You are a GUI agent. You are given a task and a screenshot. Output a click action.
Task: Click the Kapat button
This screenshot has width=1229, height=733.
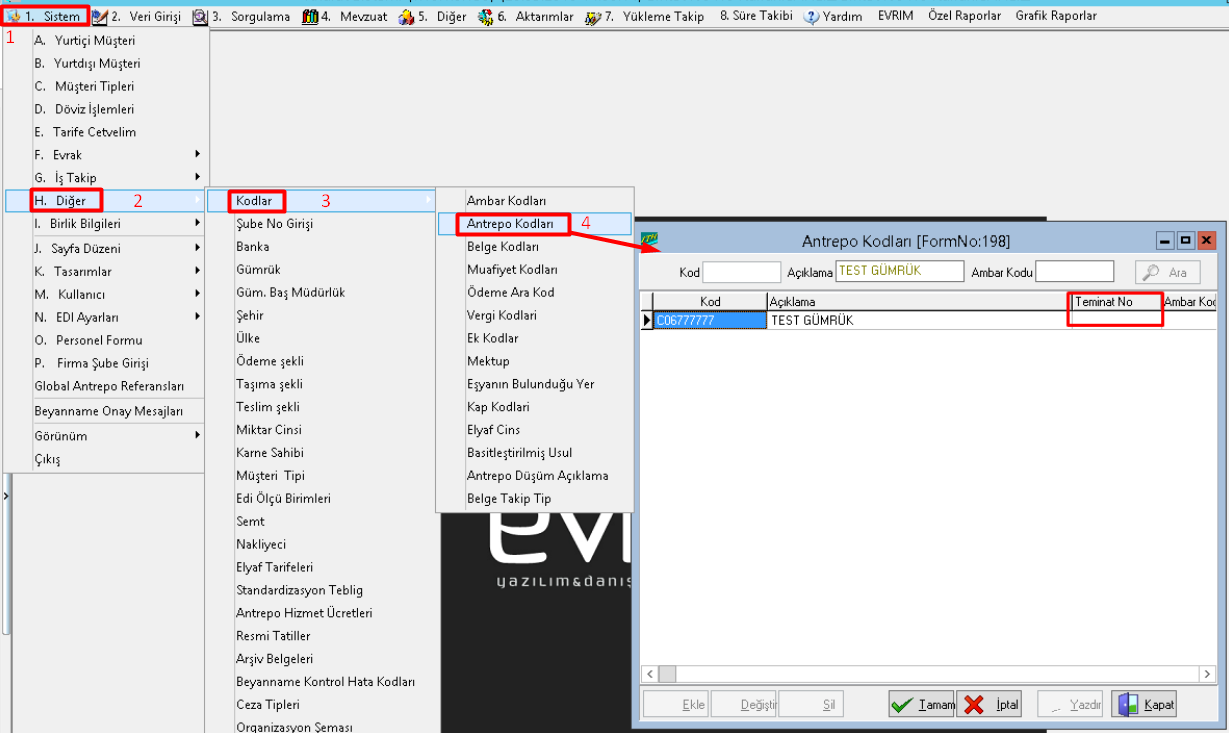[x=1144, y=704]
